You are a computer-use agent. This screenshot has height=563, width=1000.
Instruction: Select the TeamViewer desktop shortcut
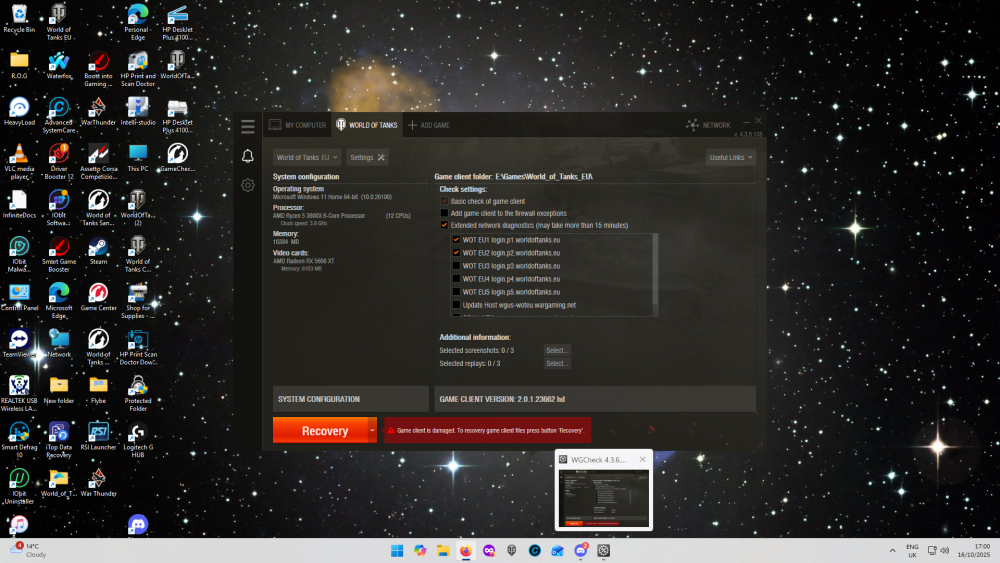[19, 344]
